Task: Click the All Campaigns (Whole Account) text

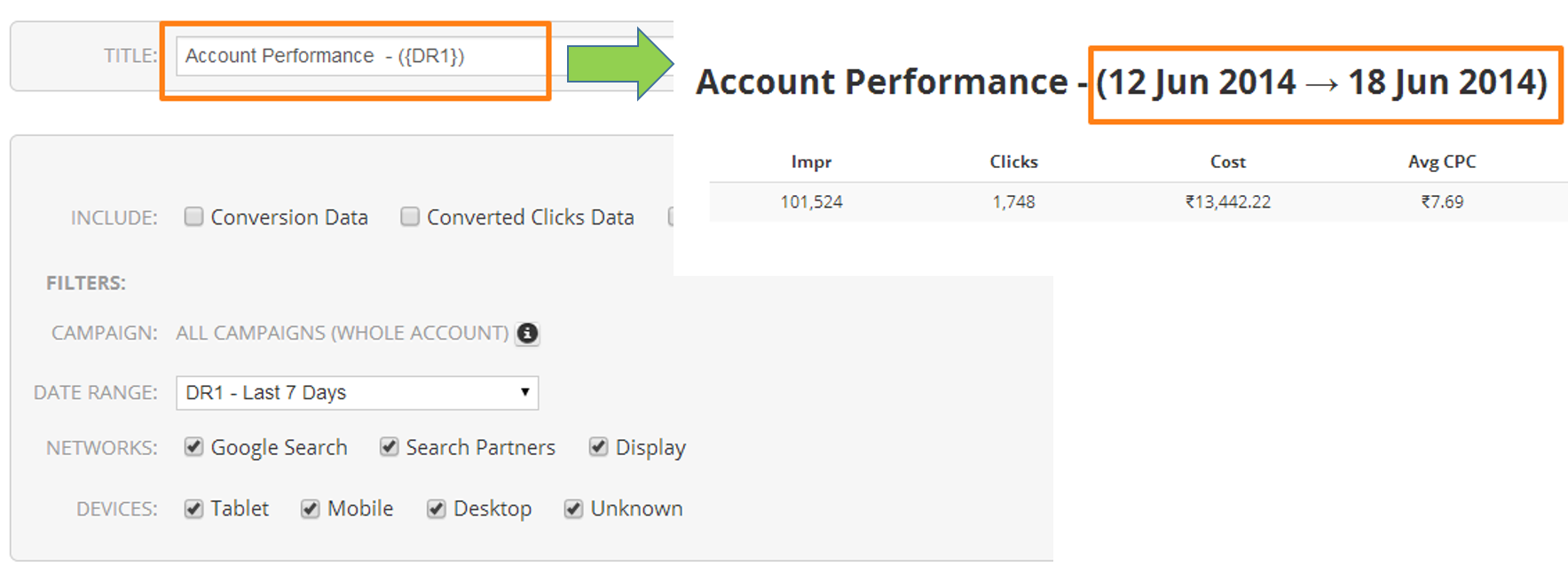Action: 342,334
